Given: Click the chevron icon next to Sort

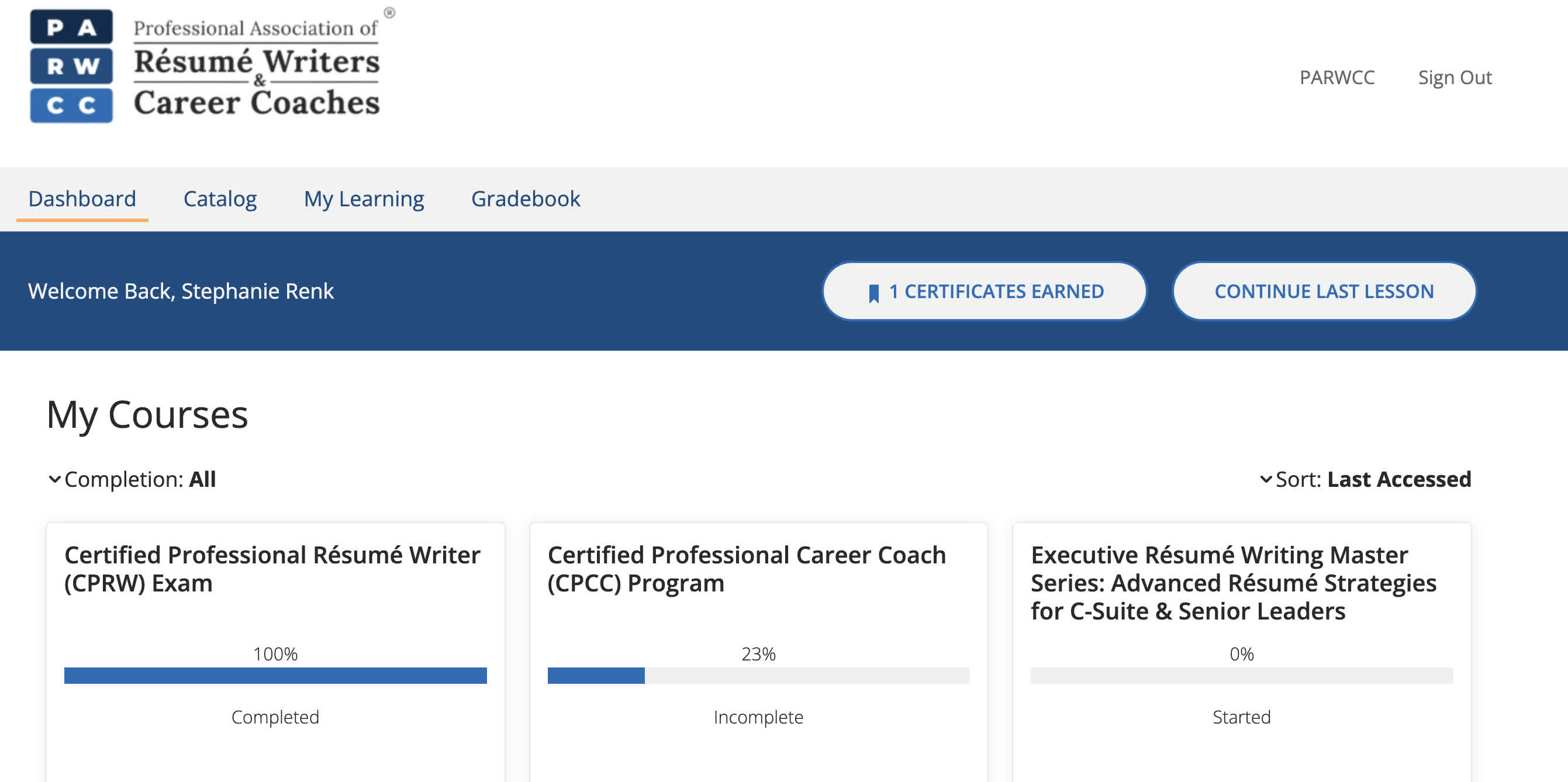Looking at the screenshot, I should point(1266,479).
